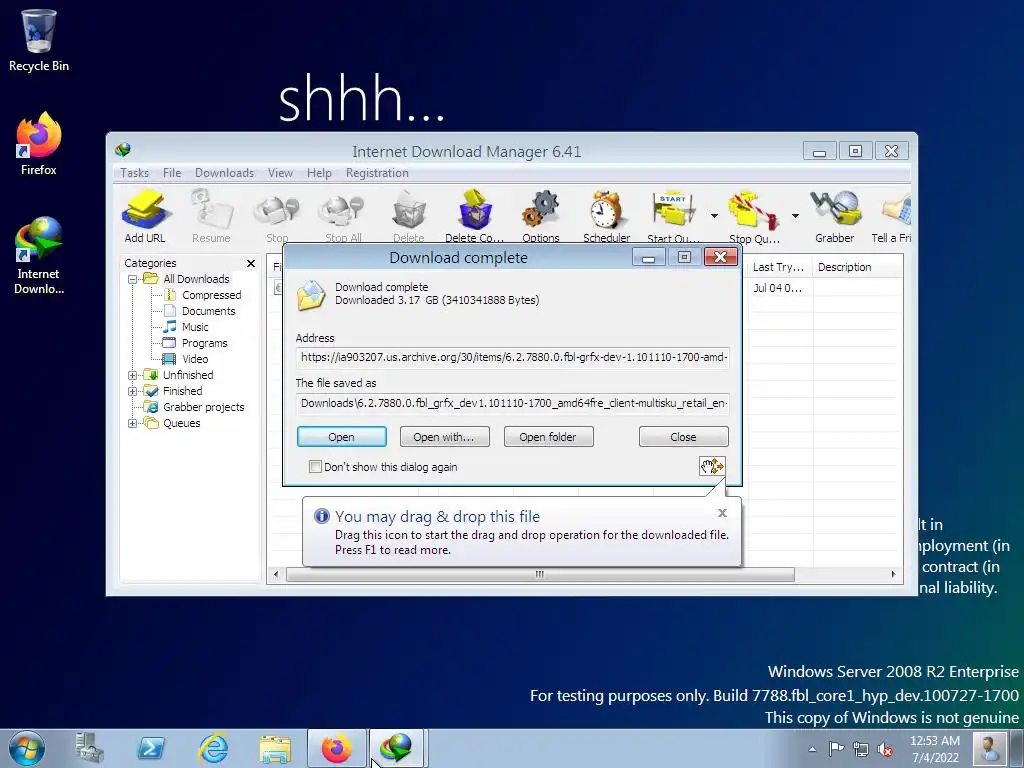Select the Music category
Screen dimensions: 1024x768
coord(195,327)
